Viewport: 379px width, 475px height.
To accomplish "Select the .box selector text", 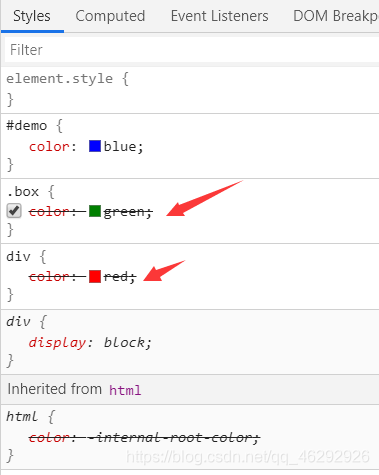I will click(x=23, y=191).
